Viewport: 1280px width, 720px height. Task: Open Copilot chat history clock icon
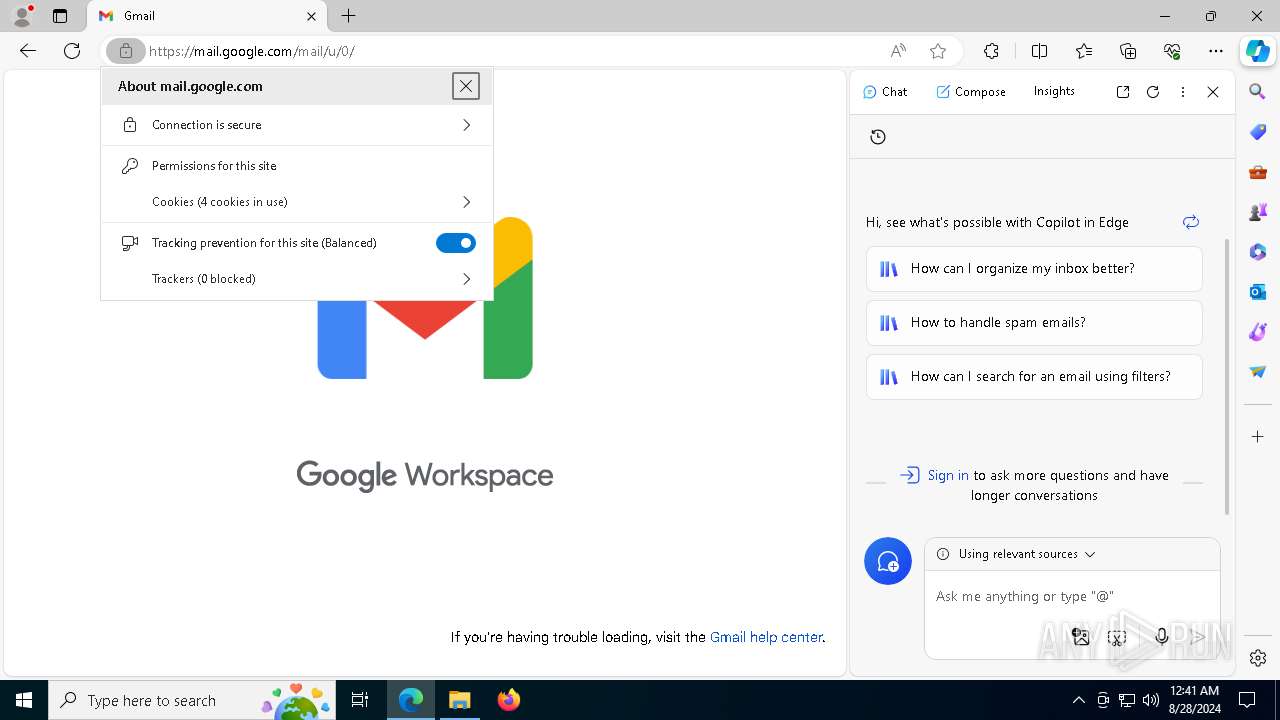pos(878,137)
